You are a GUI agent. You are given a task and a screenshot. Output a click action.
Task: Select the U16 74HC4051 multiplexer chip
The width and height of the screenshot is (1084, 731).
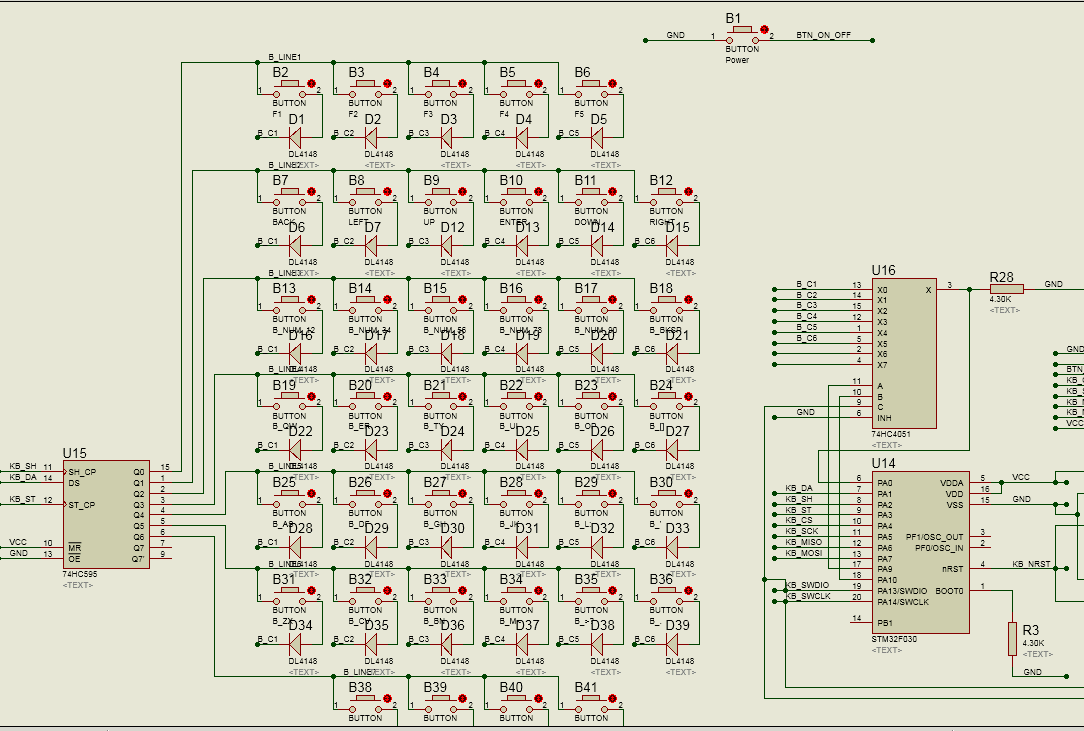click(904, 353)
